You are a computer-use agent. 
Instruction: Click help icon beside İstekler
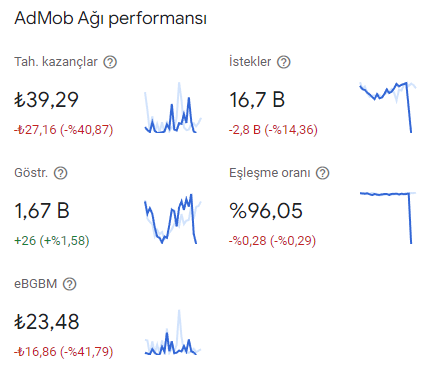(284, 62)
